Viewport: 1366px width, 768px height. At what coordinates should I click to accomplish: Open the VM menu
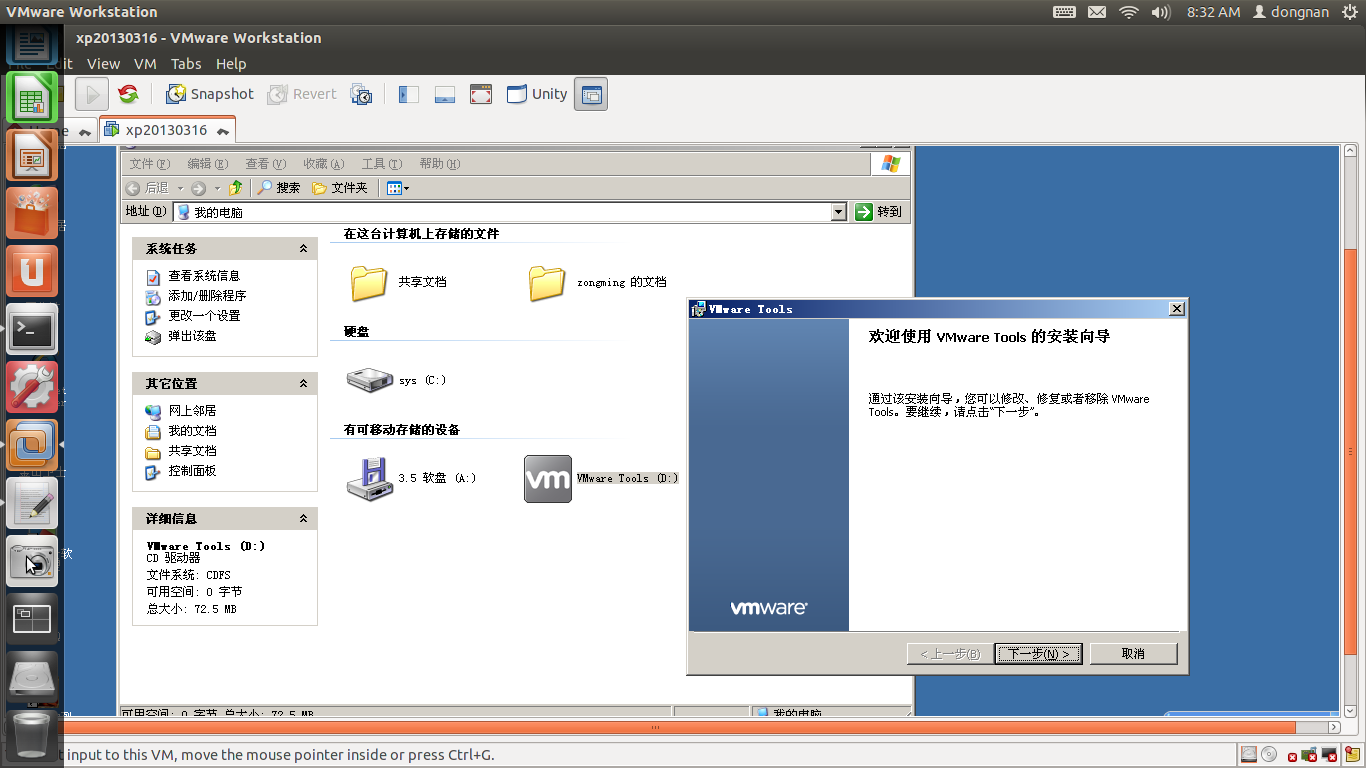click(145, 63)
